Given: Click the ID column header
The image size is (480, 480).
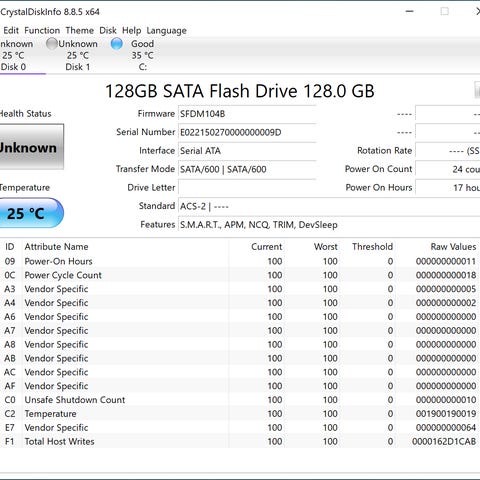Looking at the screenshot, I should (11, 247).
